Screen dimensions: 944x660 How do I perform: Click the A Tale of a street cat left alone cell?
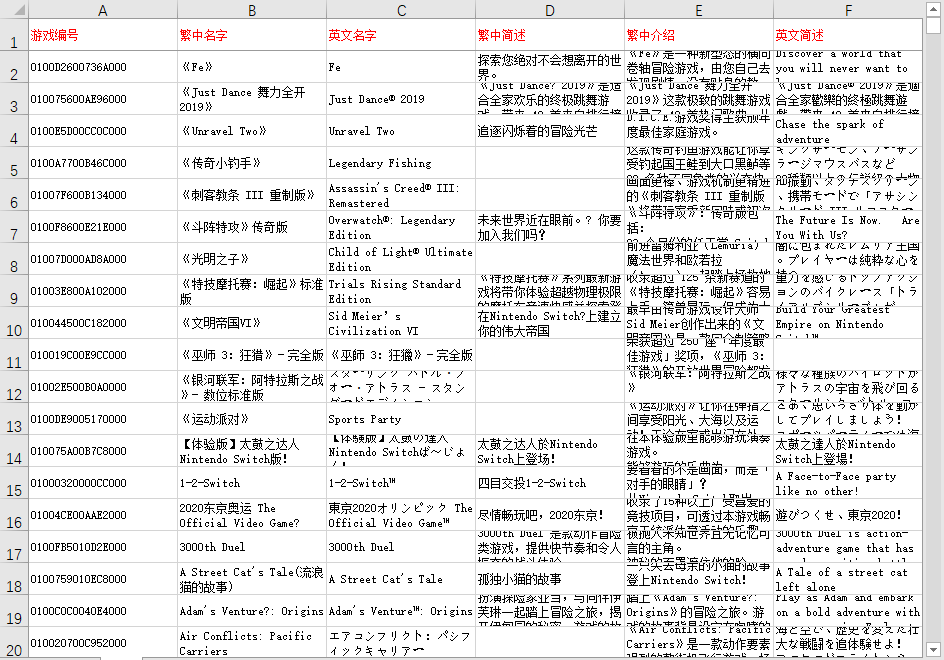(848, 579)
